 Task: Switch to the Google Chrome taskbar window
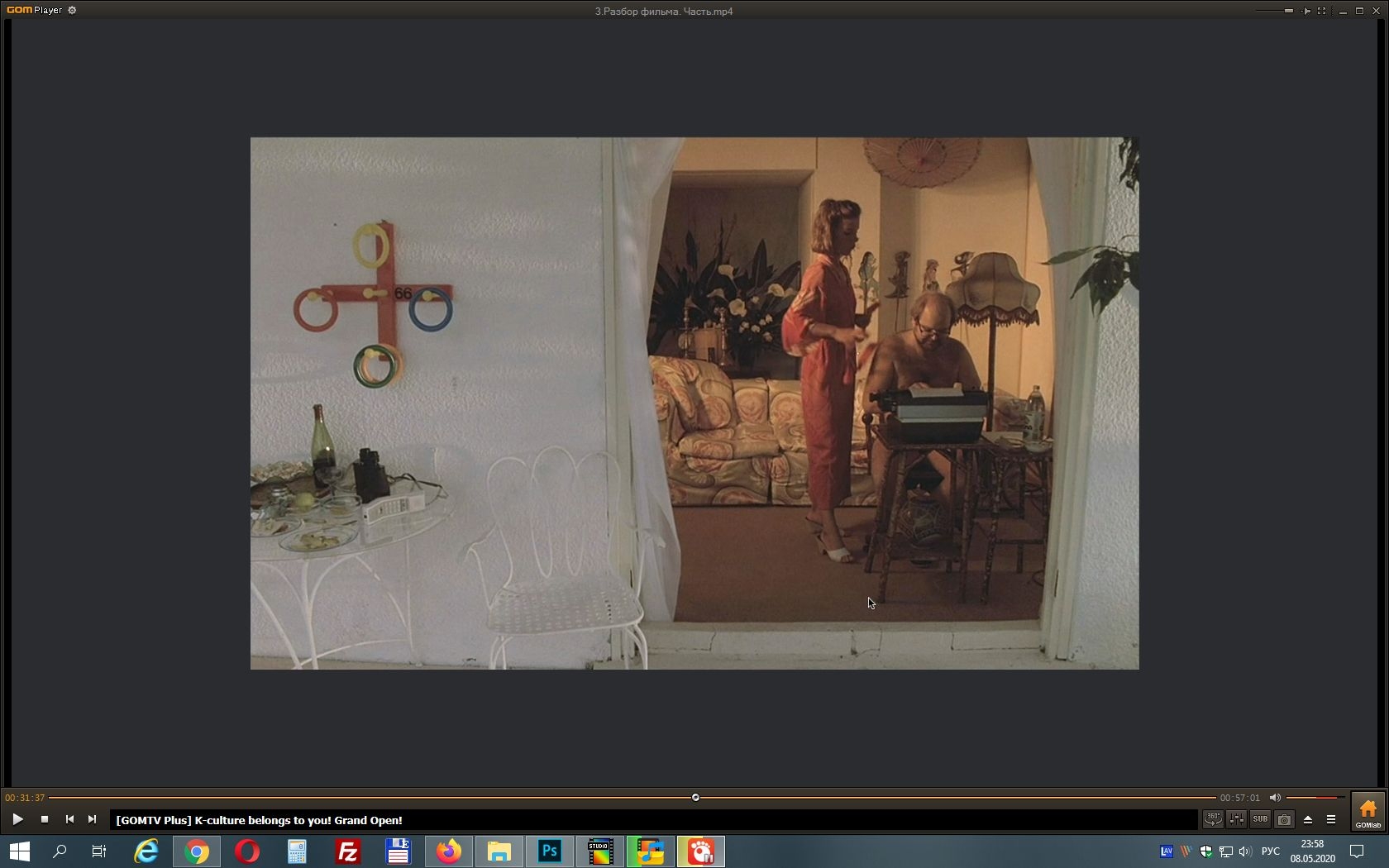pos(197,851)
